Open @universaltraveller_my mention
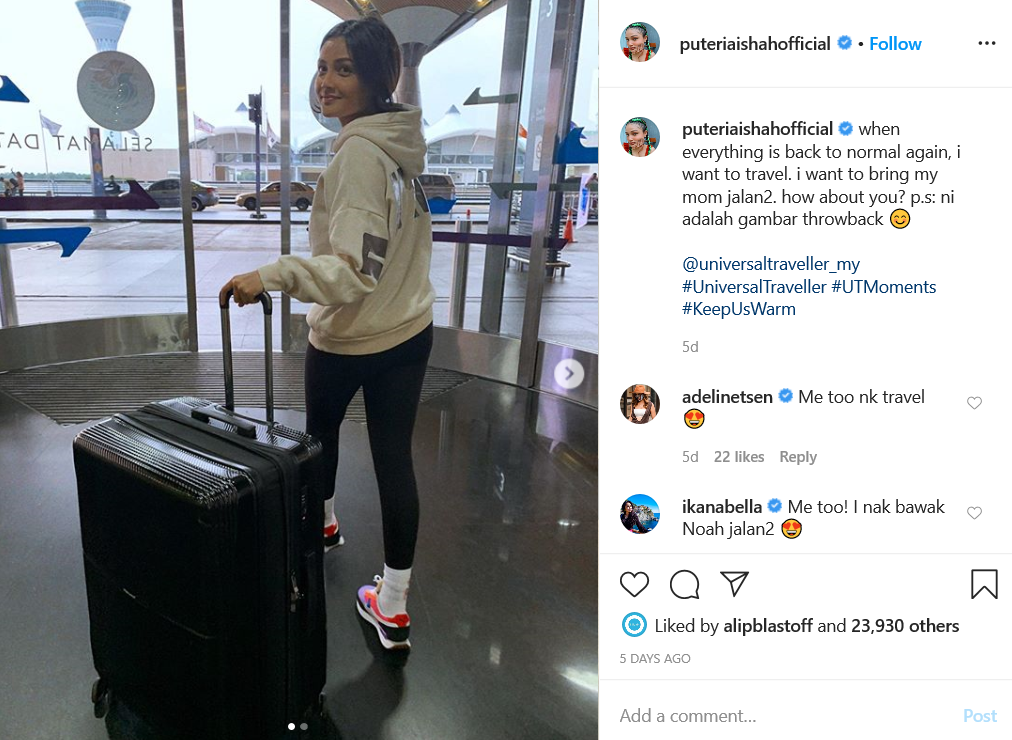The image size is (1012, 740). point(771,264)
